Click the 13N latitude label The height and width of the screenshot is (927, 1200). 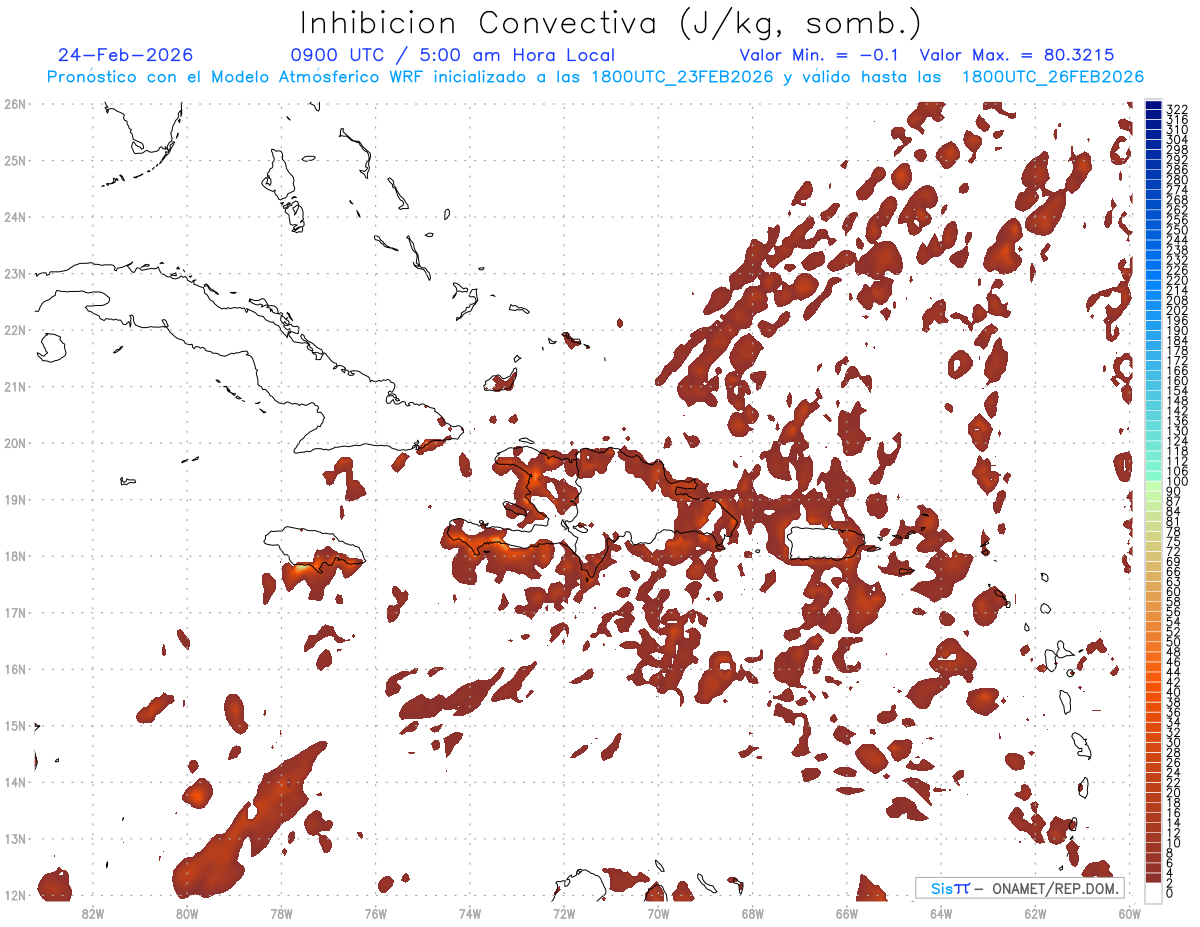coord(14,838)
